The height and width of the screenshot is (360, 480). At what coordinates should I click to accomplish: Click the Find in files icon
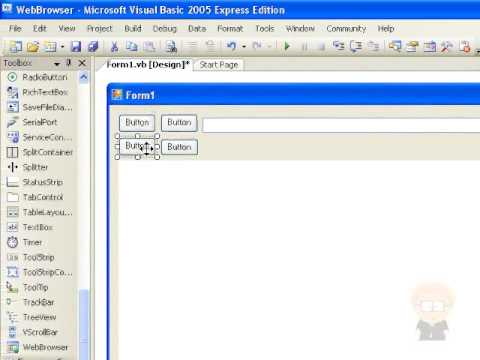tap(171, 46)
